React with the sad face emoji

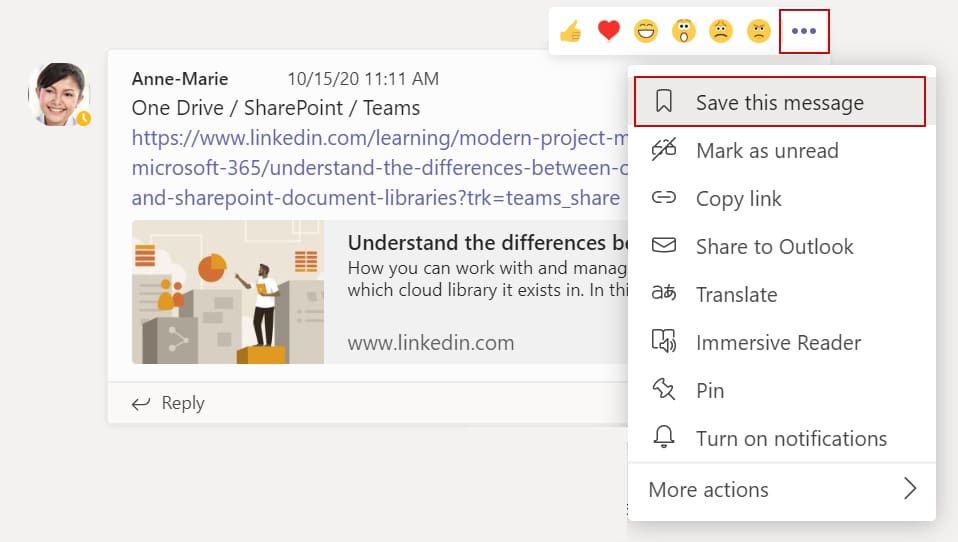[x=721, y=31]
